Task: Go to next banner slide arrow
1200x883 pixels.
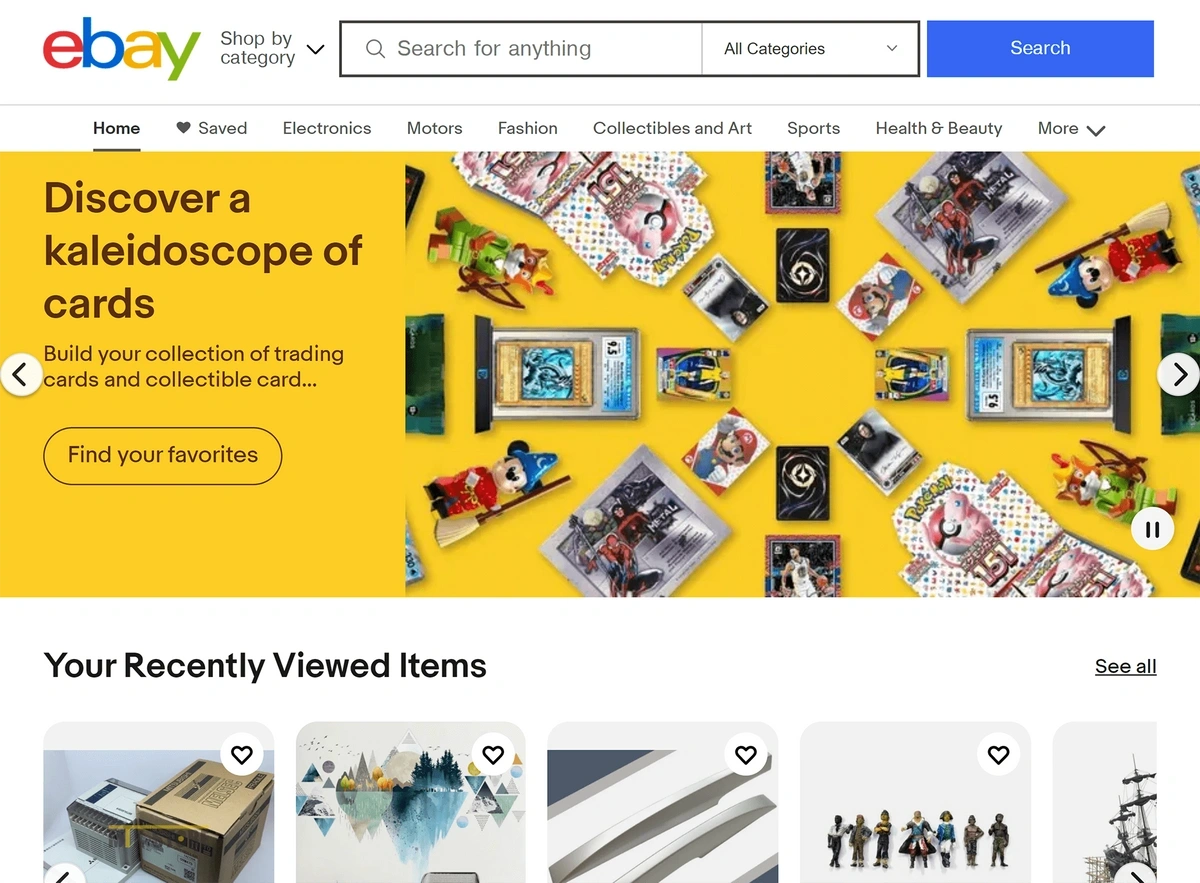Action: (1178, 374)
